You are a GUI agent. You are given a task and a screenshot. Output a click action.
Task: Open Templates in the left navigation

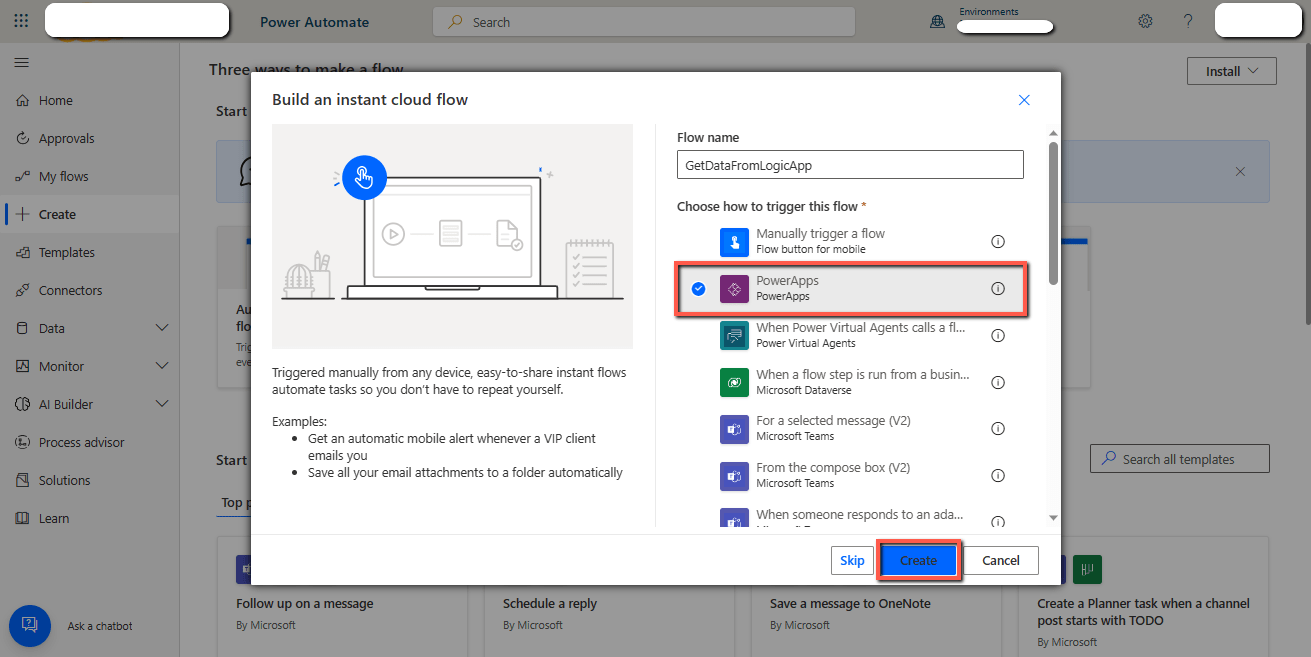click(x=66, y=252)
